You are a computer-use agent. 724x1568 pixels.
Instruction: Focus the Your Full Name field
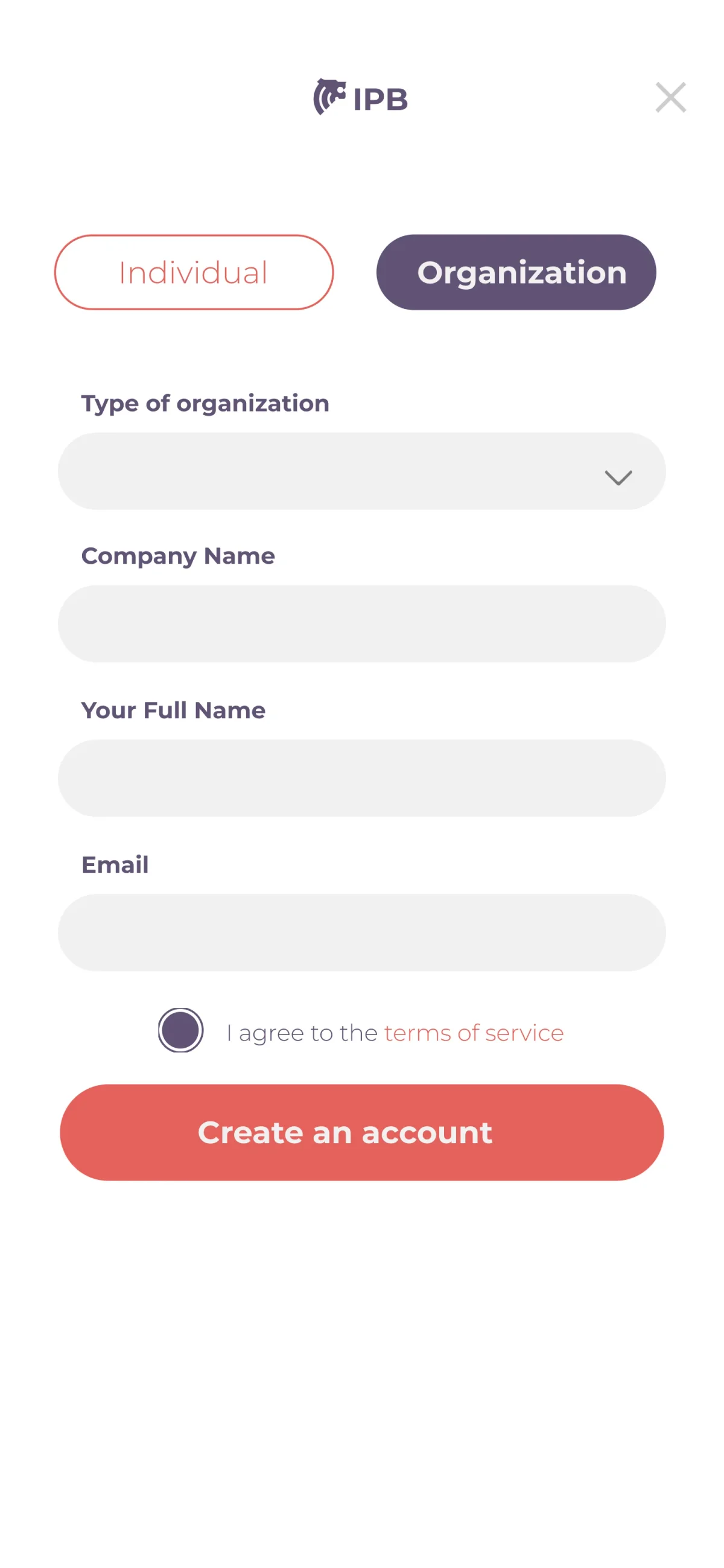pyautogui.click(x=361, y=779)
